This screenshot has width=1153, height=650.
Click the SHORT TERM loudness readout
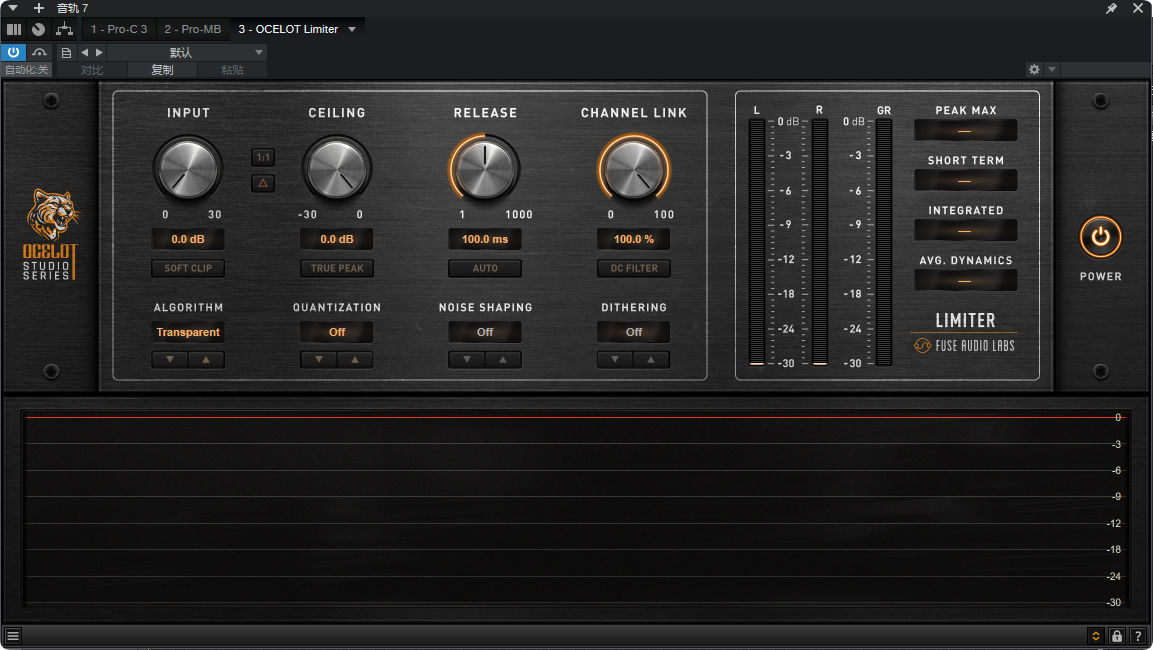coord(965,181)
